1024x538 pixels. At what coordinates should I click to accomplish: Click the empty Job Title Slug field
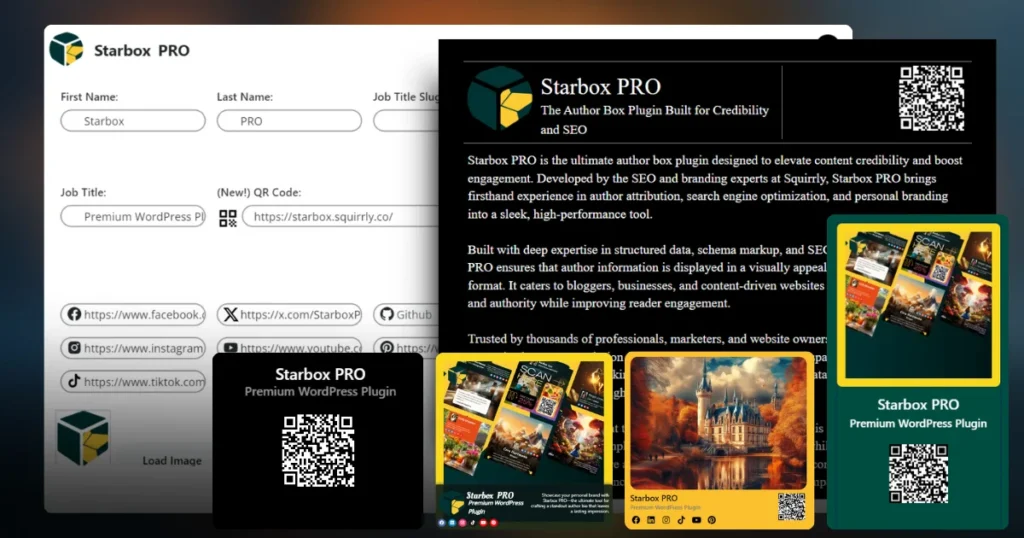click(406, 121)
